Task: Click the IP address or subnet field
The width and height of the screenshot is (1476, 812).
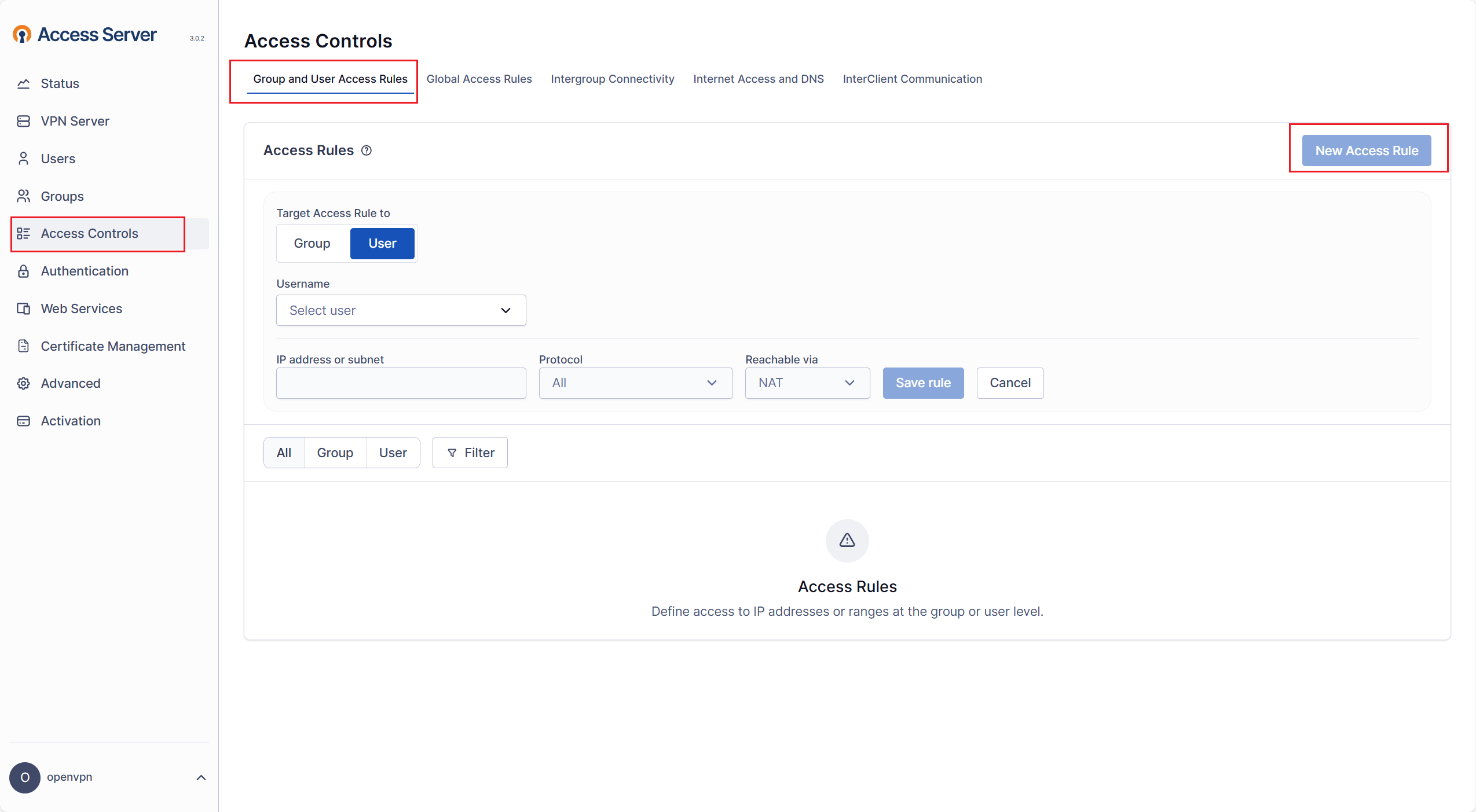Action: point(401,383)
